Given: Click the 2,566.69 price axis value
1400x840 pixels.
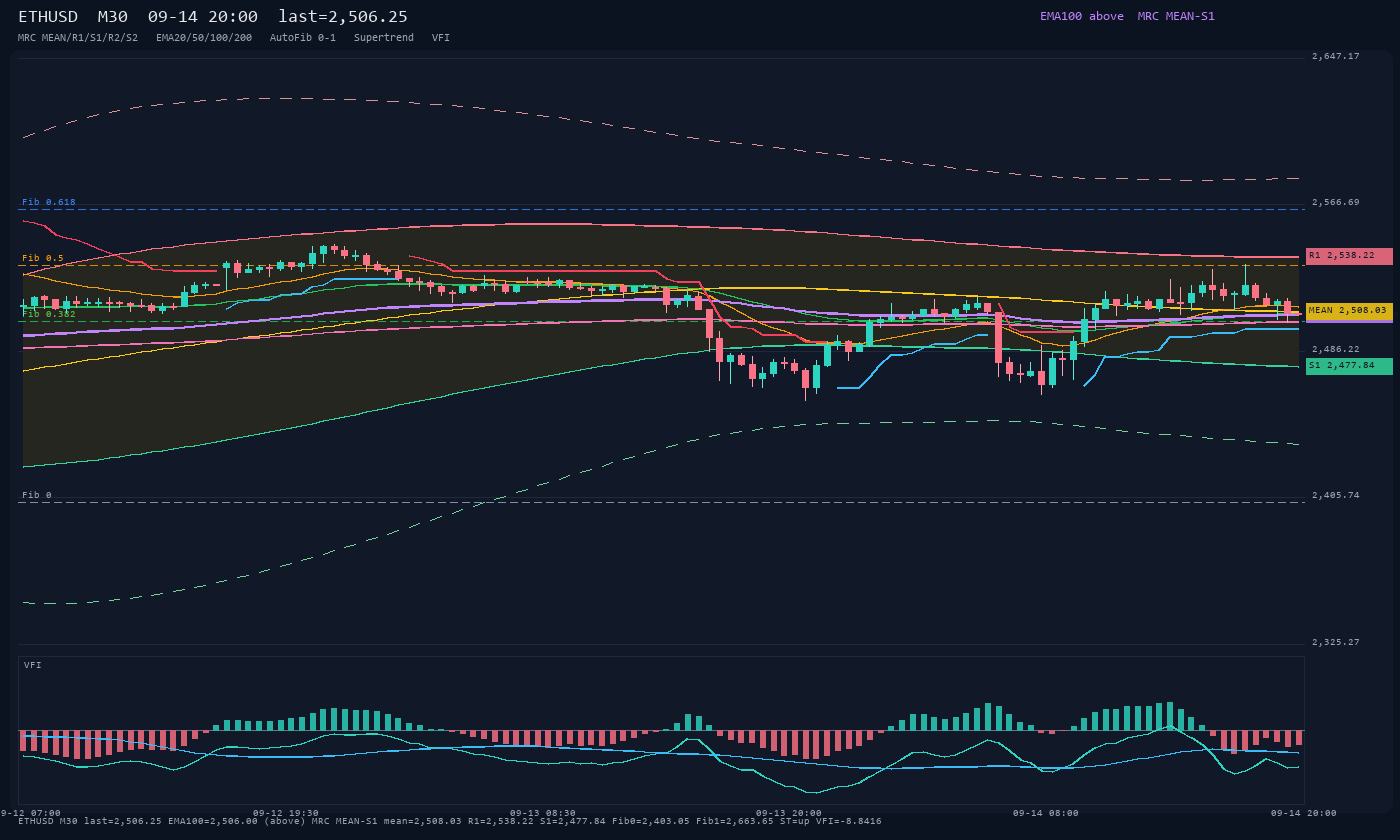Looking at the screenshot, I should coord(1336,202).
